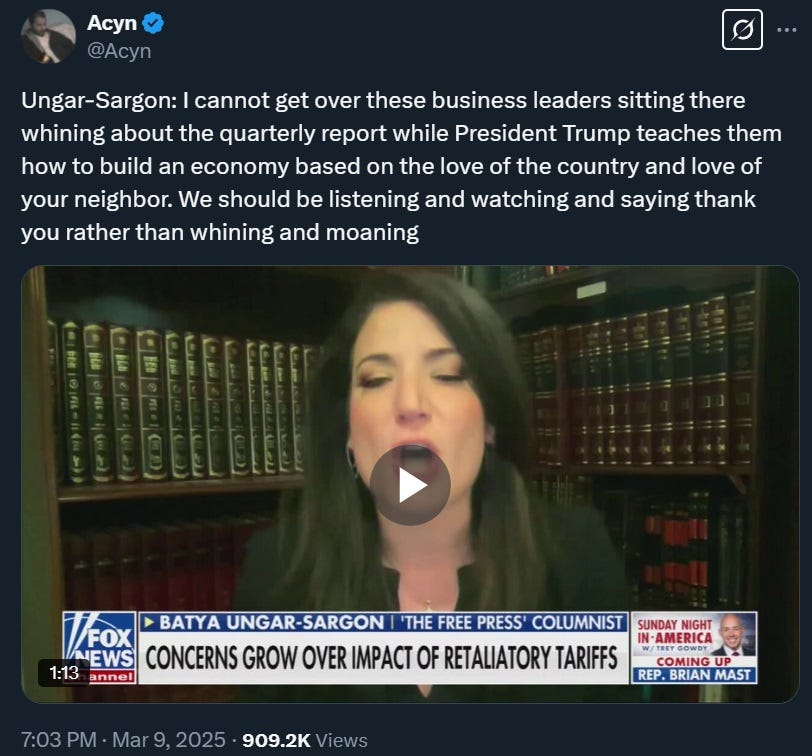812x756 pixels.
Task: Click the blue verified checkmark badge
Action: pos(153,24)
